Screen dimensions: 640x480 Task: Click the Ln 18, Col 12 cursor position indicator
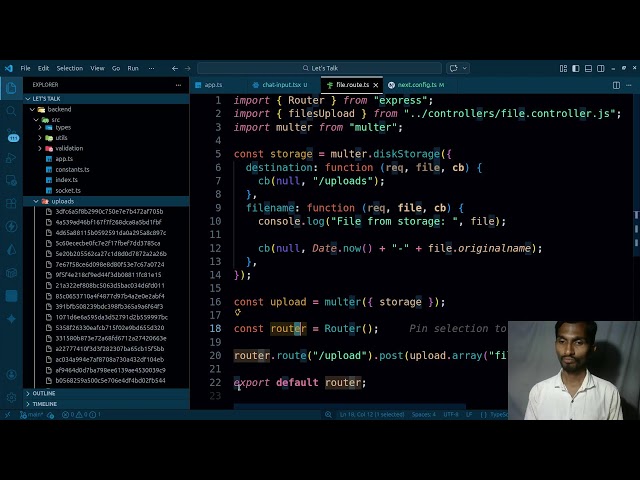point(372,415)
